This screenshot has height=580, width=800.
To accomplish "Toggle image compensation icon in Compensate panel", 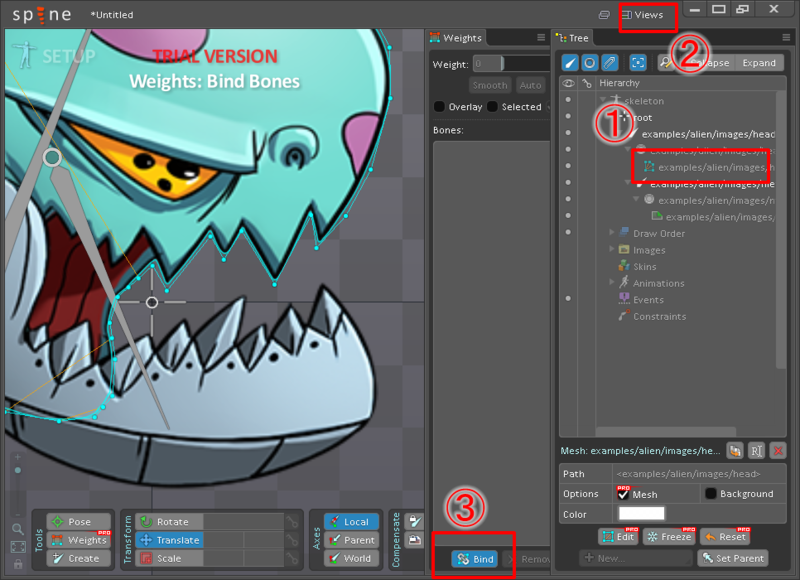I will (415, 540).
